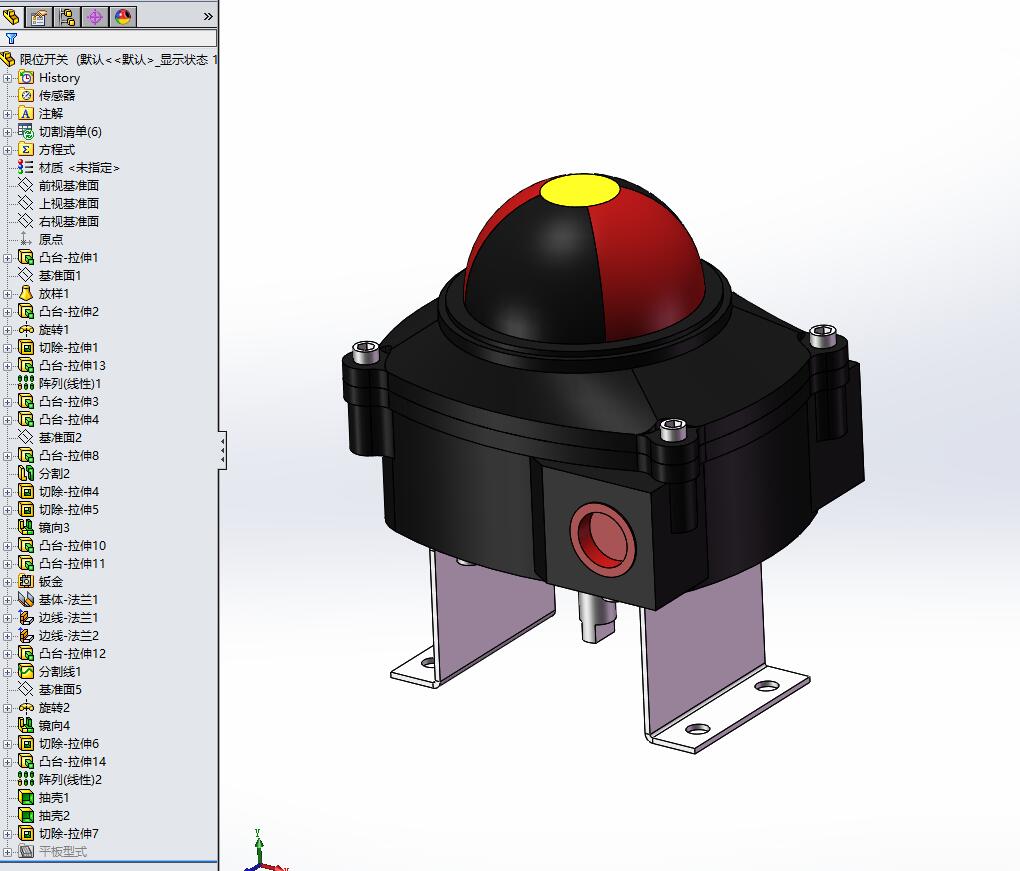Expand the History folder

click(7, 78)
